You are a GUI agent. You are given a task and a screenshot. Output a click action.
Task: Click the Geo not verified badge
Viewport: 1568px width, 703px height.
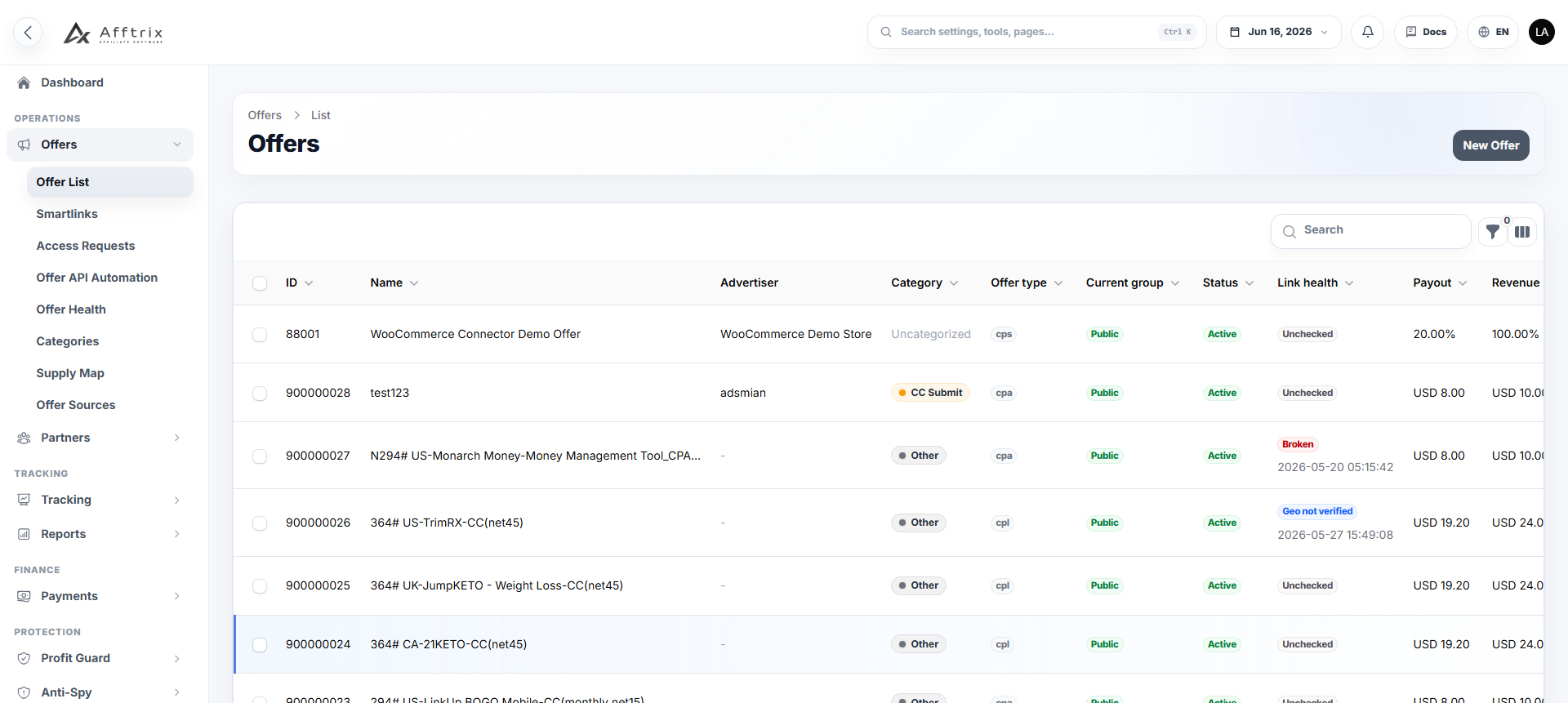[x=1317, y=511]
